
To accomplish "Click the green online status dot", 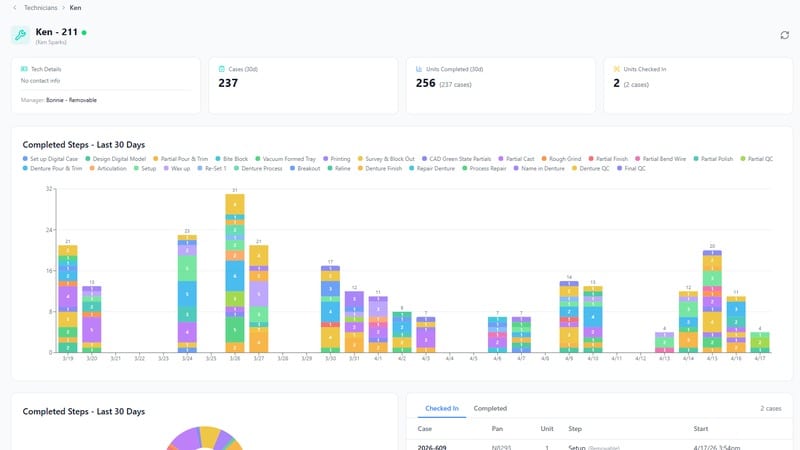I will click(84, 32).
